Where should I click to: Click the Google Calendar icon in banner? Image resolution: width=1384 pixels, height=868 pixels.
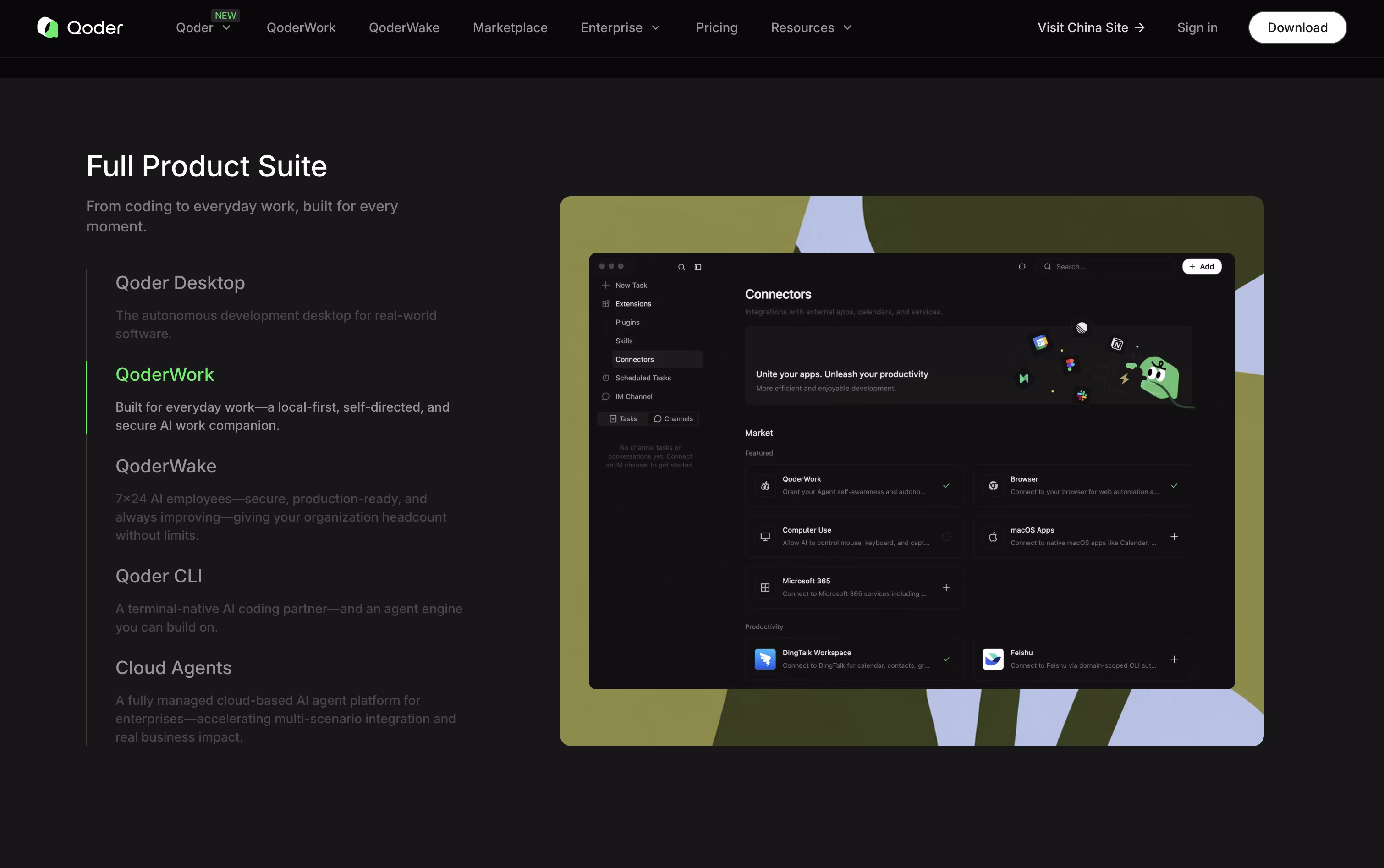tap(1040, 343)
